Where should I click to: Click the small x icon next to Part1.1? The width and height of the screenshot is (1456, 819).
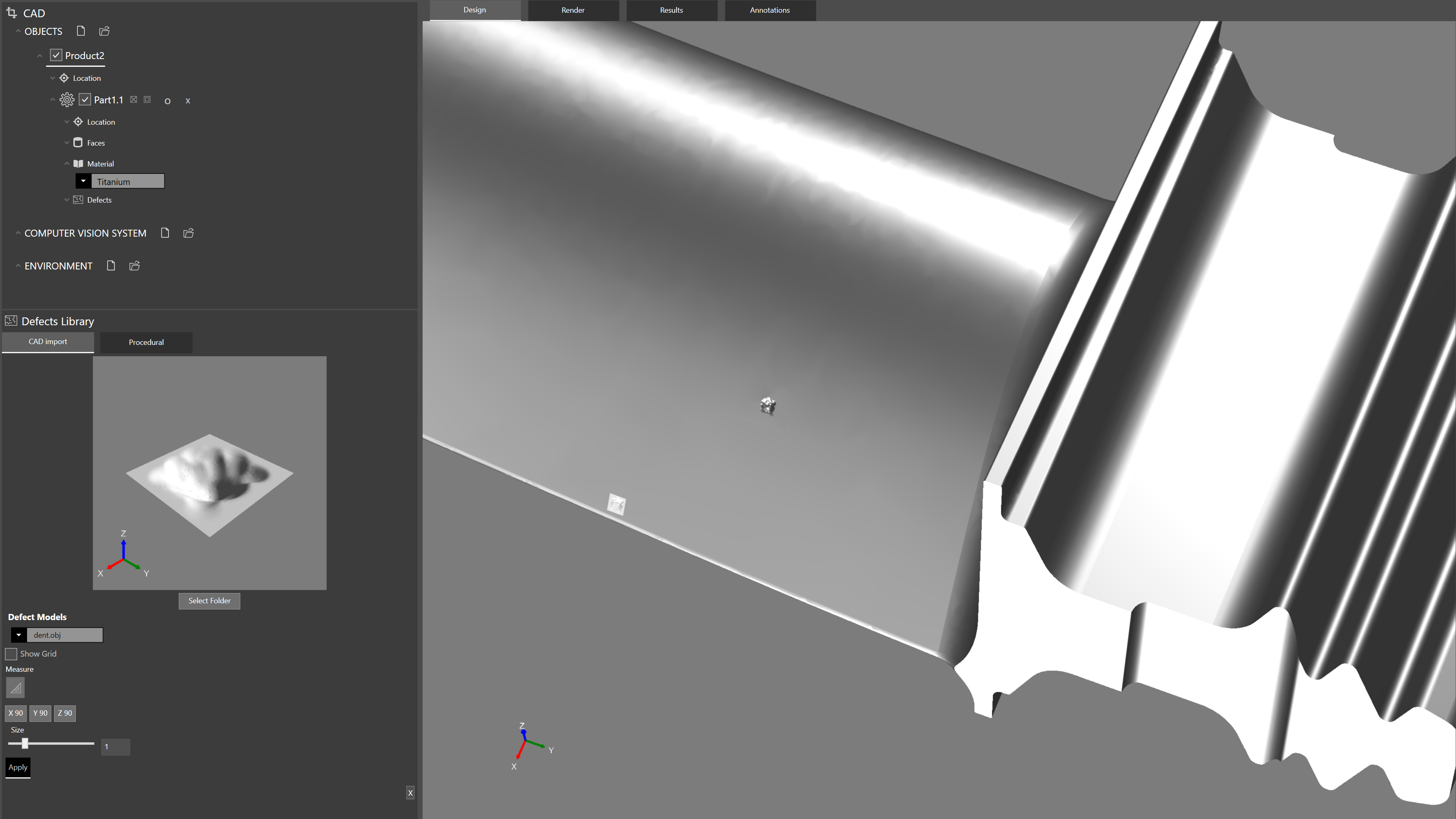click(x=188, y=100)
